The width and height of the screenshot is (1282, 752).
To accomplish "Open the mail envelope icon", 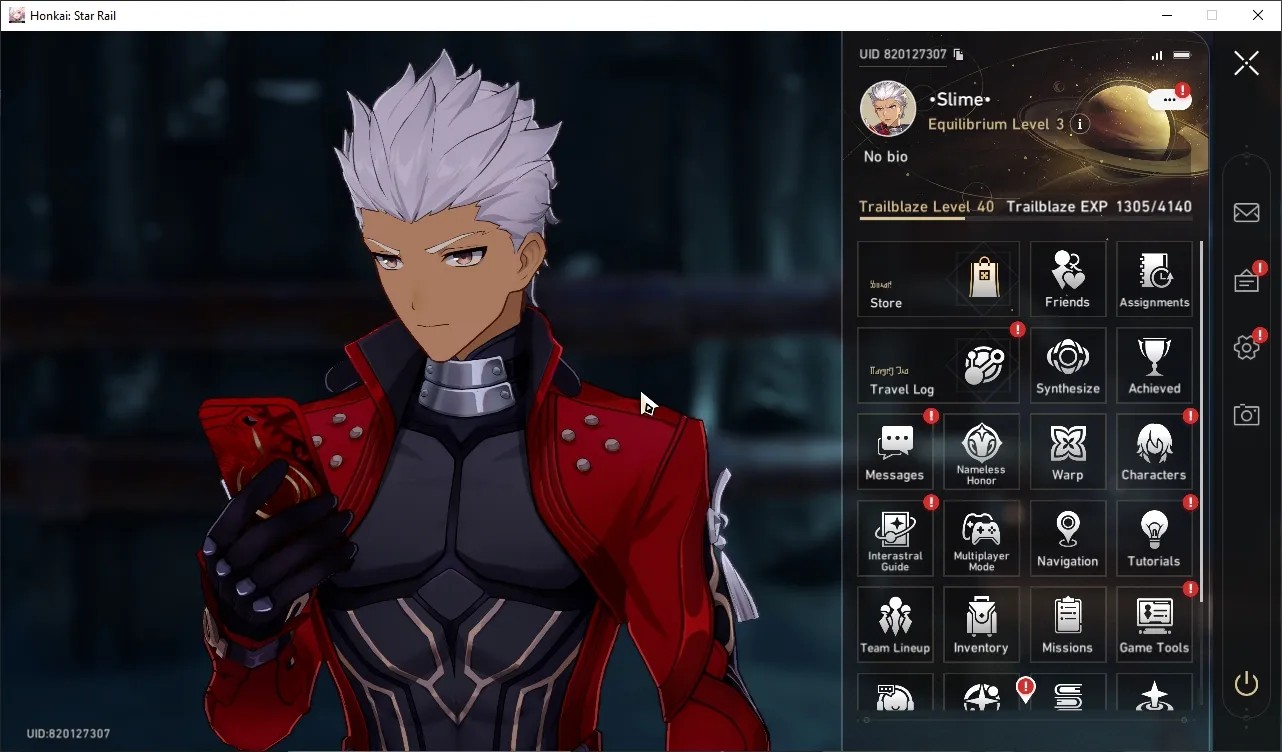I will point(1246,212).
